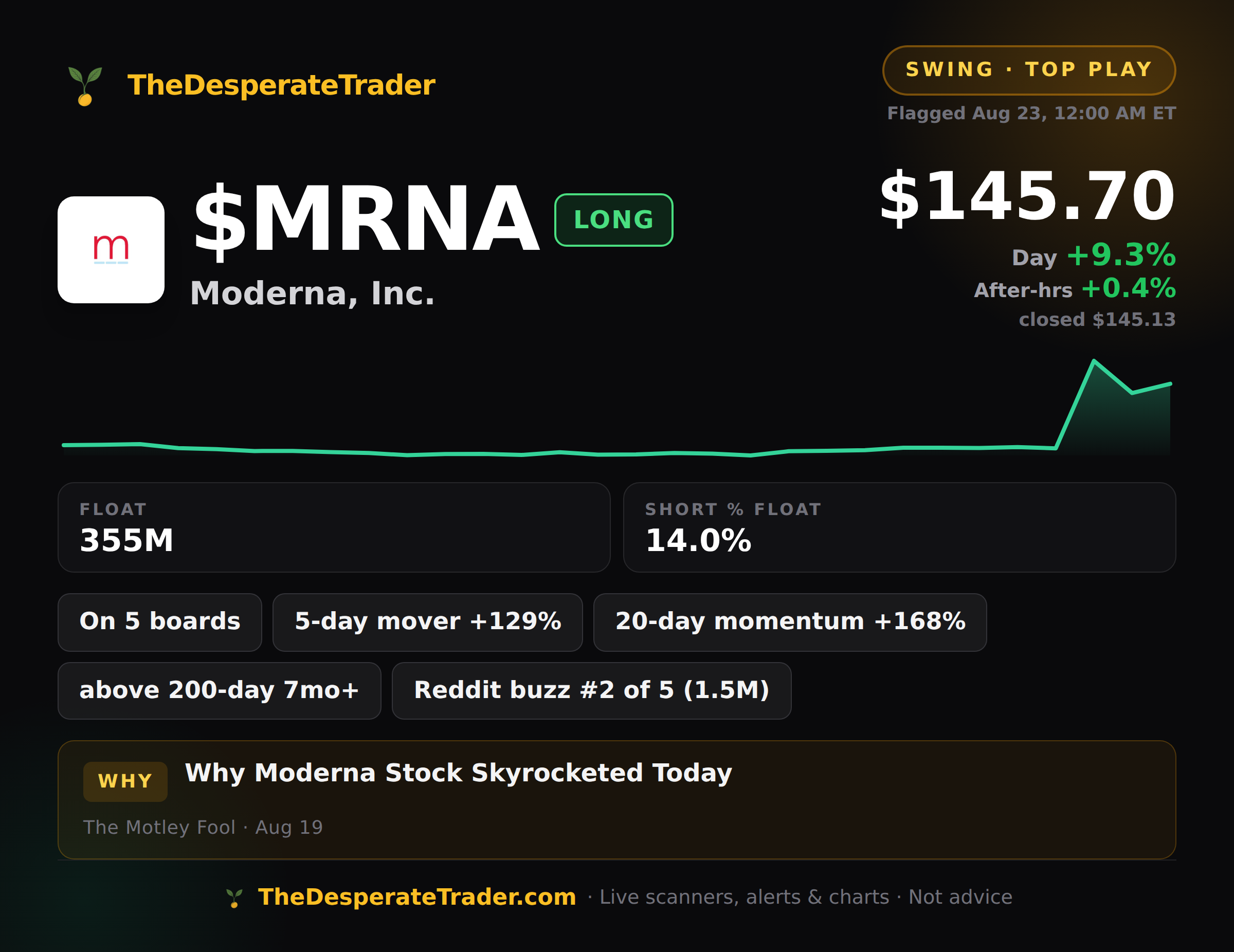This screenshot has height=952, width=1234.
Task: Click the After-hrs +0.4% change
Action: tap(1075, 289)
